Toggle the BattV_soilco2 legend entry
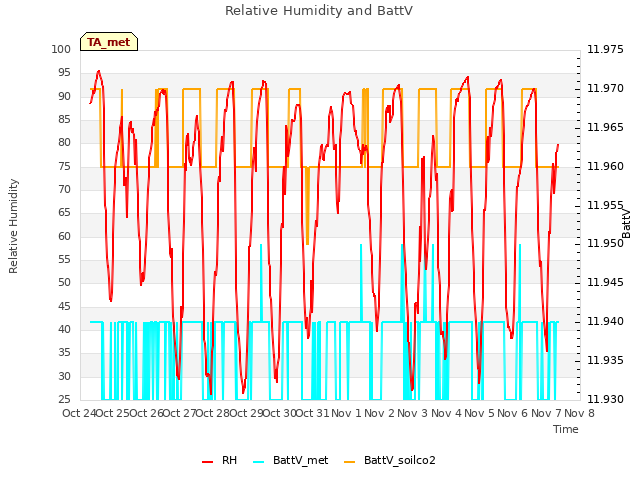The height and width of the screenshot is (480, 640). pos(390,460)
